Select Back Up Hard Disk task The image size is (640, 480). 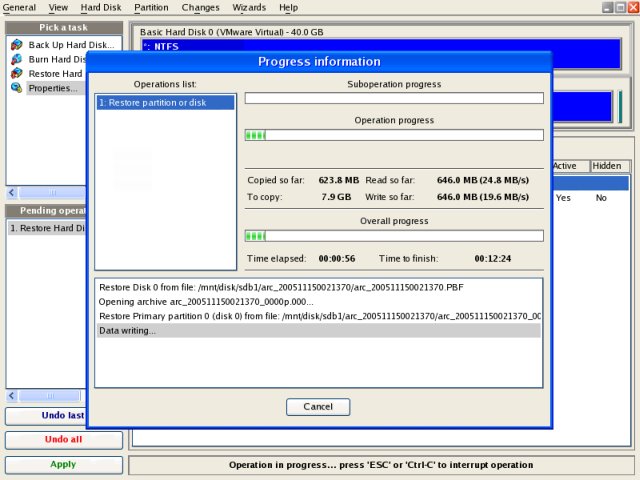pos(71,45)
